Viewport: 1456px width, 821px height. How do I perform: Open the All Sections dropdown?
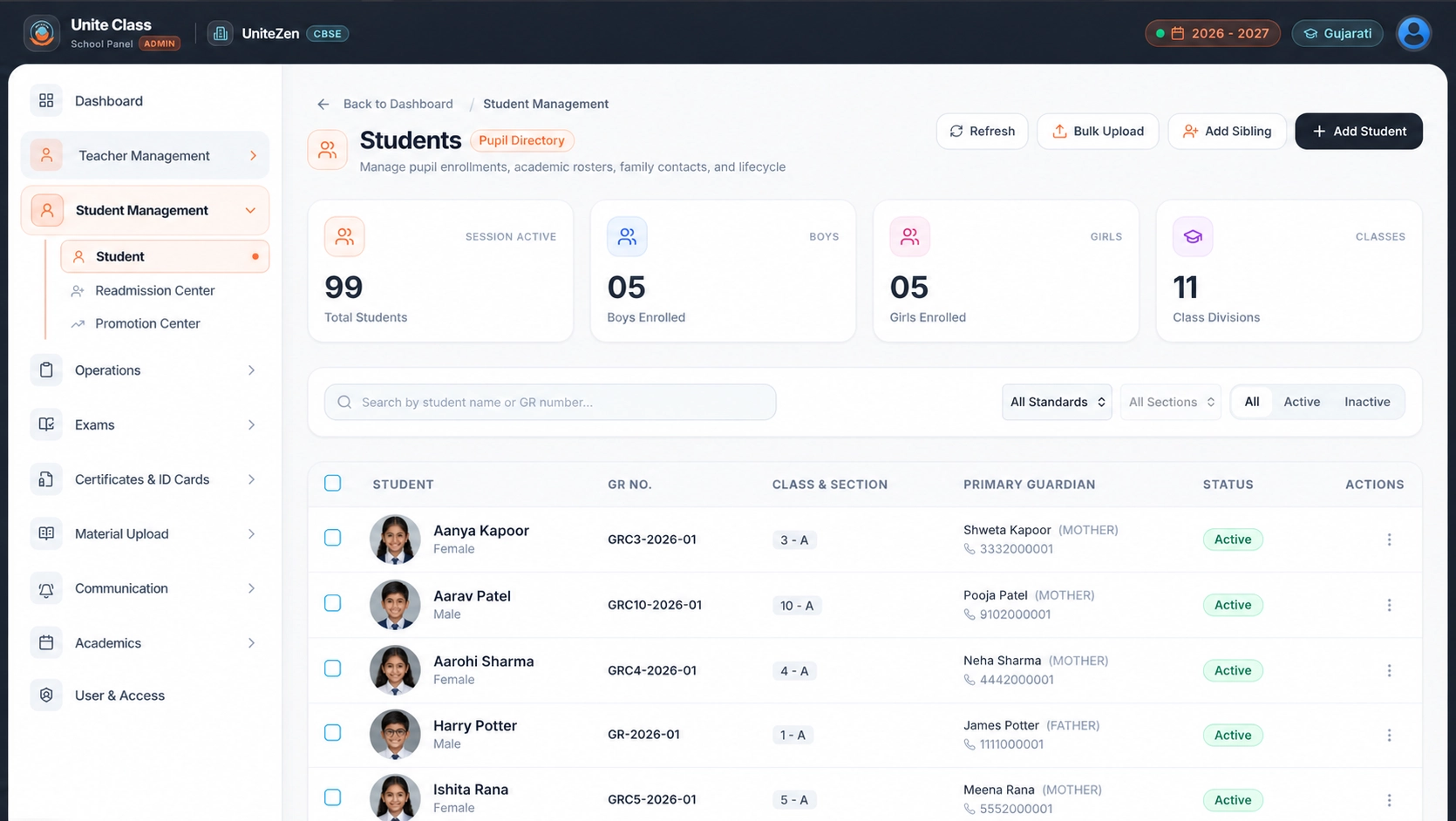(1170, 402)
